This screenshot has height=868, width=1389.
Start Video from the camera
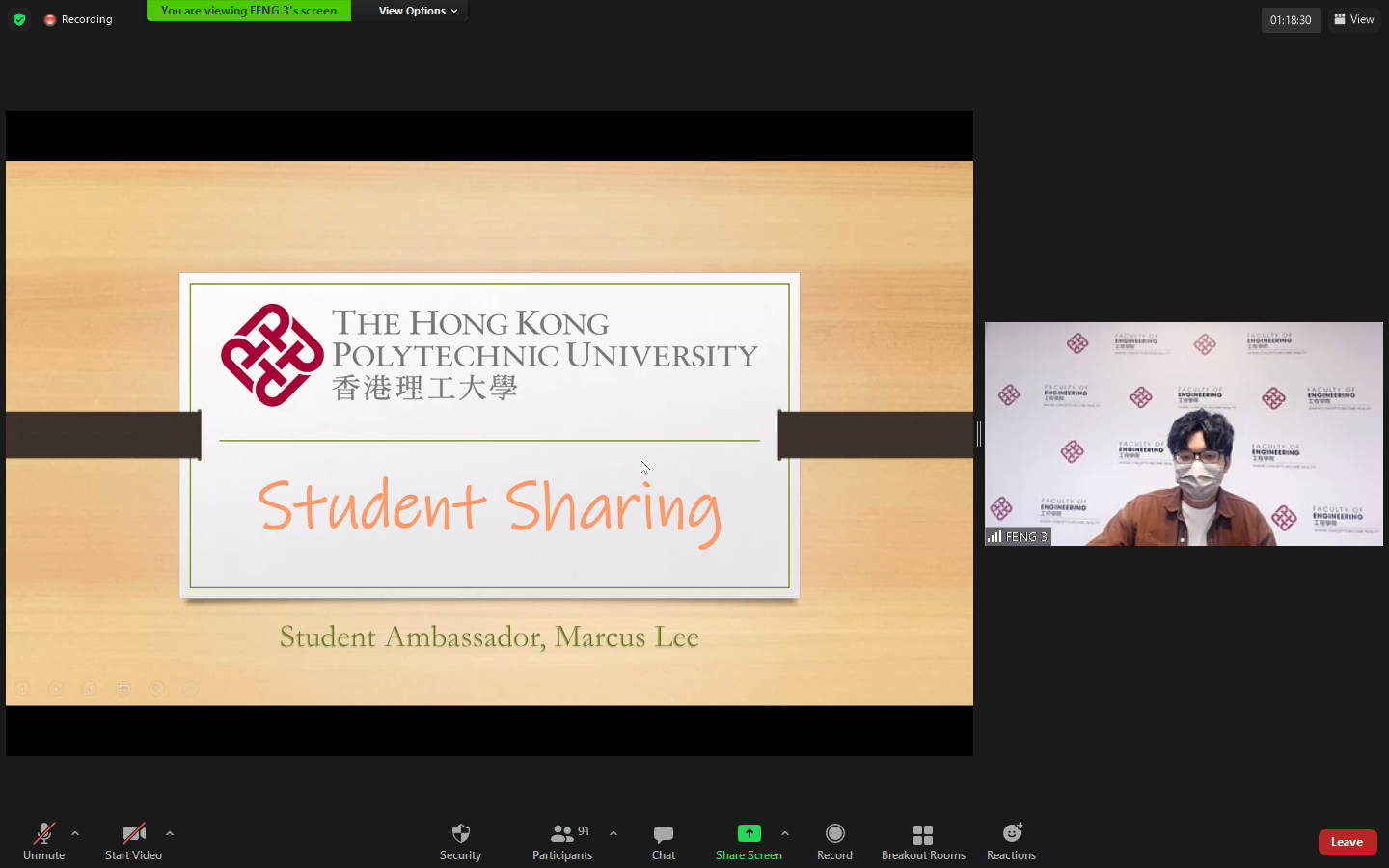tap(133, 841)
